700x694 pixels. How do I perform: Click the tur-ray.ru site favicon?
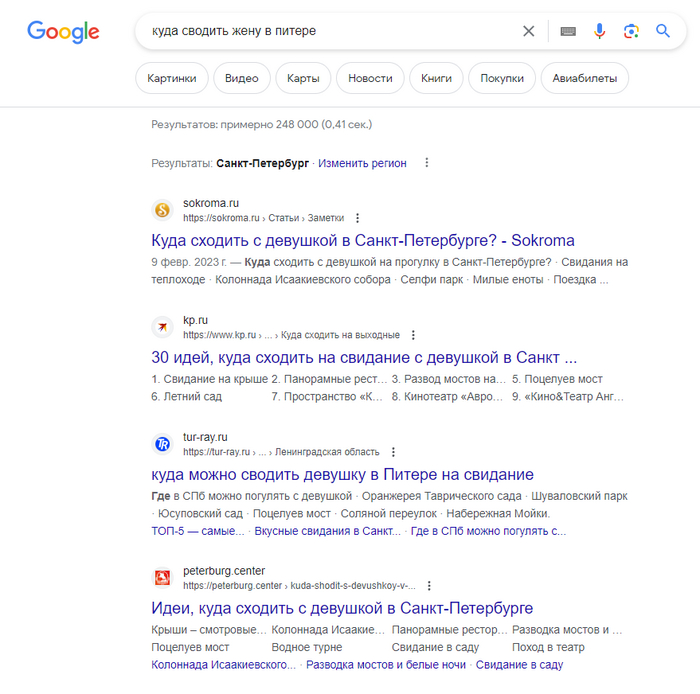(x=162, y=444)
